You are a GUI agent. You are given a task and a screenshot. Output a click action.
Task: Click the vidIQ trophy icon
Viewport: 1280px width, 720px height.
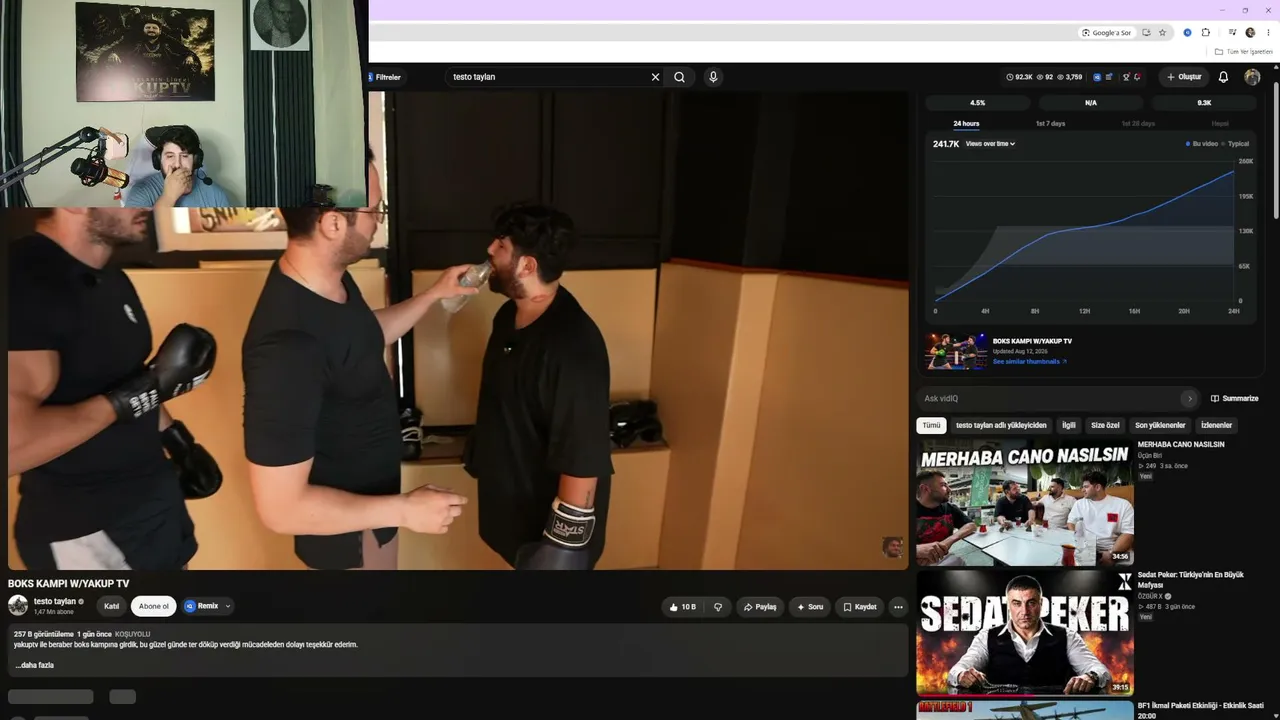[1126, 77]
